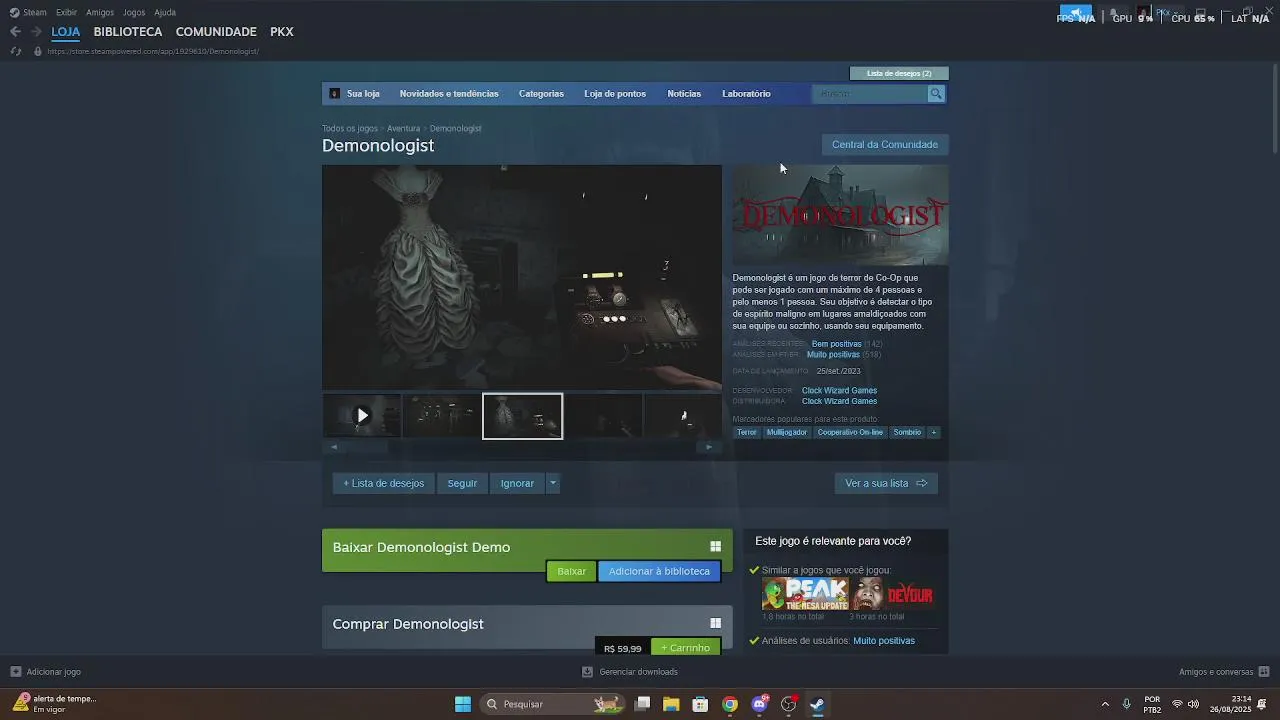Click the Windows icon on Demo row
Viewport: 1280px width, 720px height.
click(715, 547)
